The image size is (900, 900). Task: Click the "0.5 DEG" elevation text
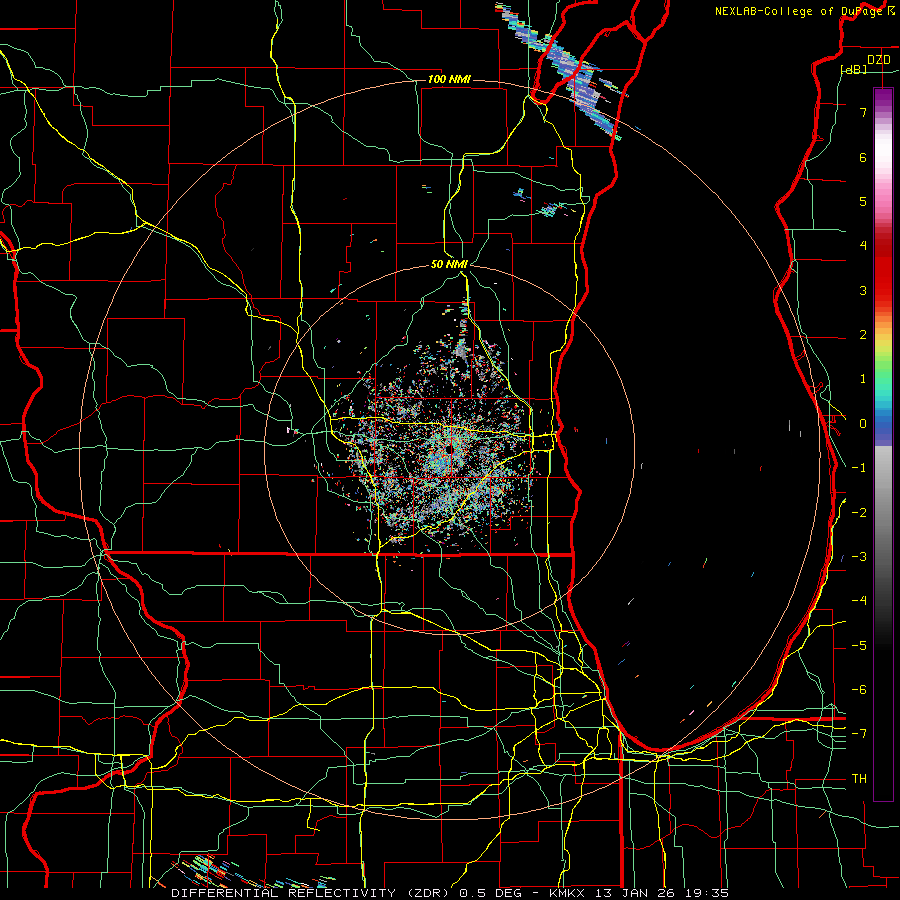point(491,893)
